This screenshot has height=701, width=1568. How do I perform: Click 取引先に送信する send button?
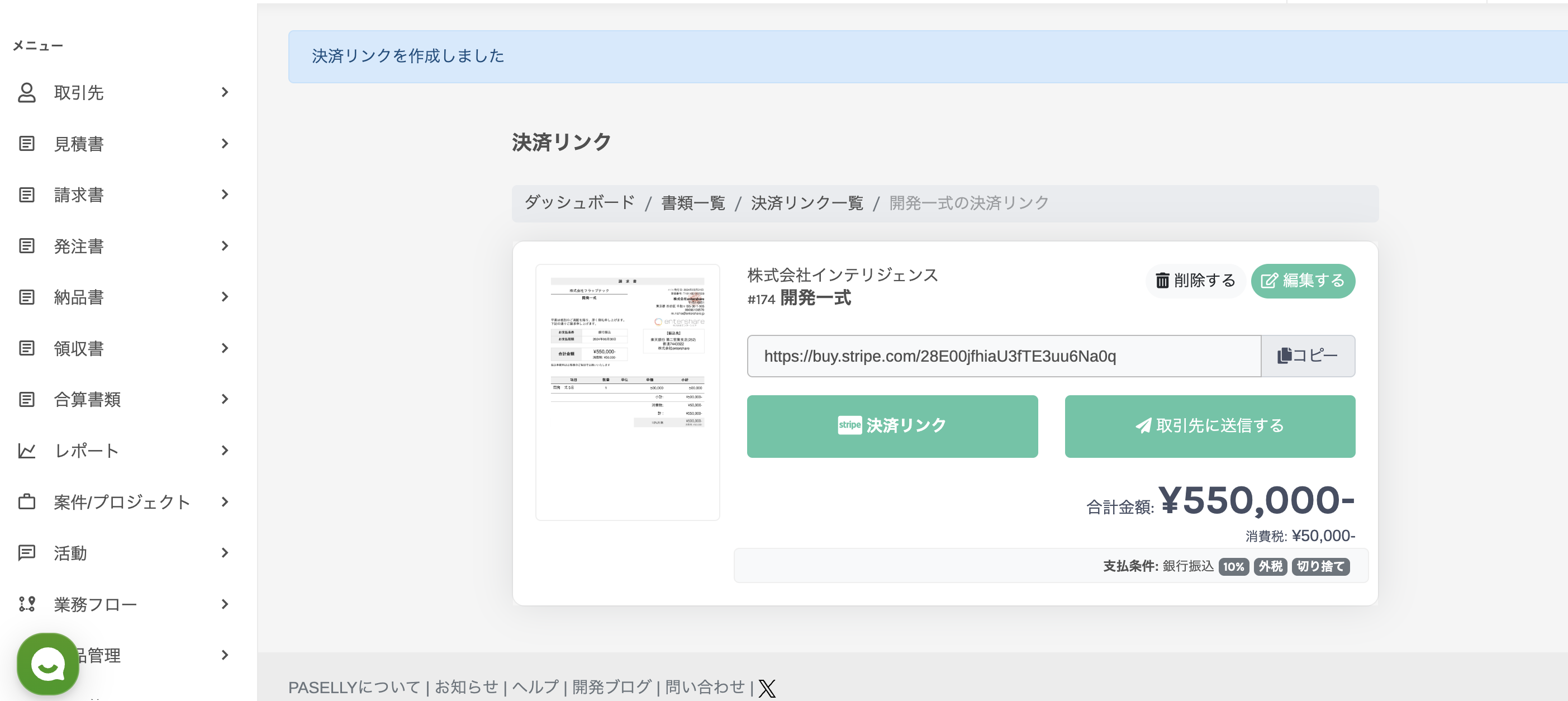1209,427
